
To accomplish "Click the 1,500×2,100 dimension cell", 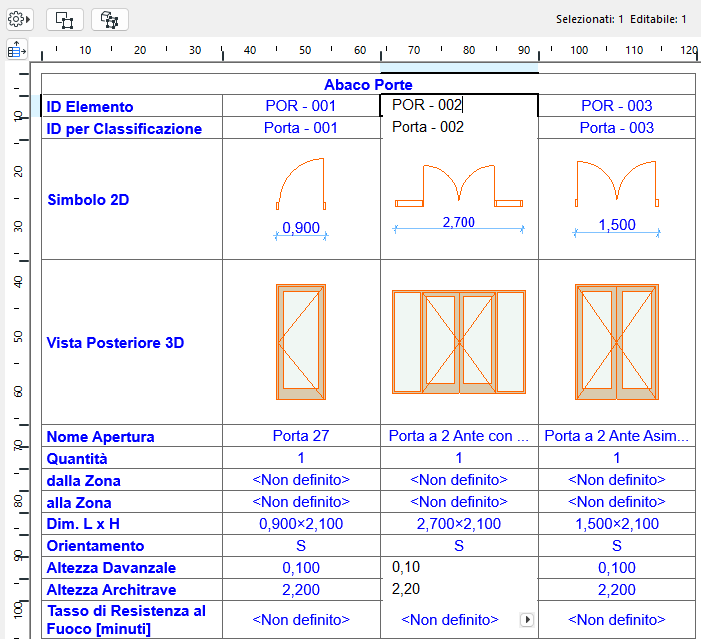I will point(617,524).
